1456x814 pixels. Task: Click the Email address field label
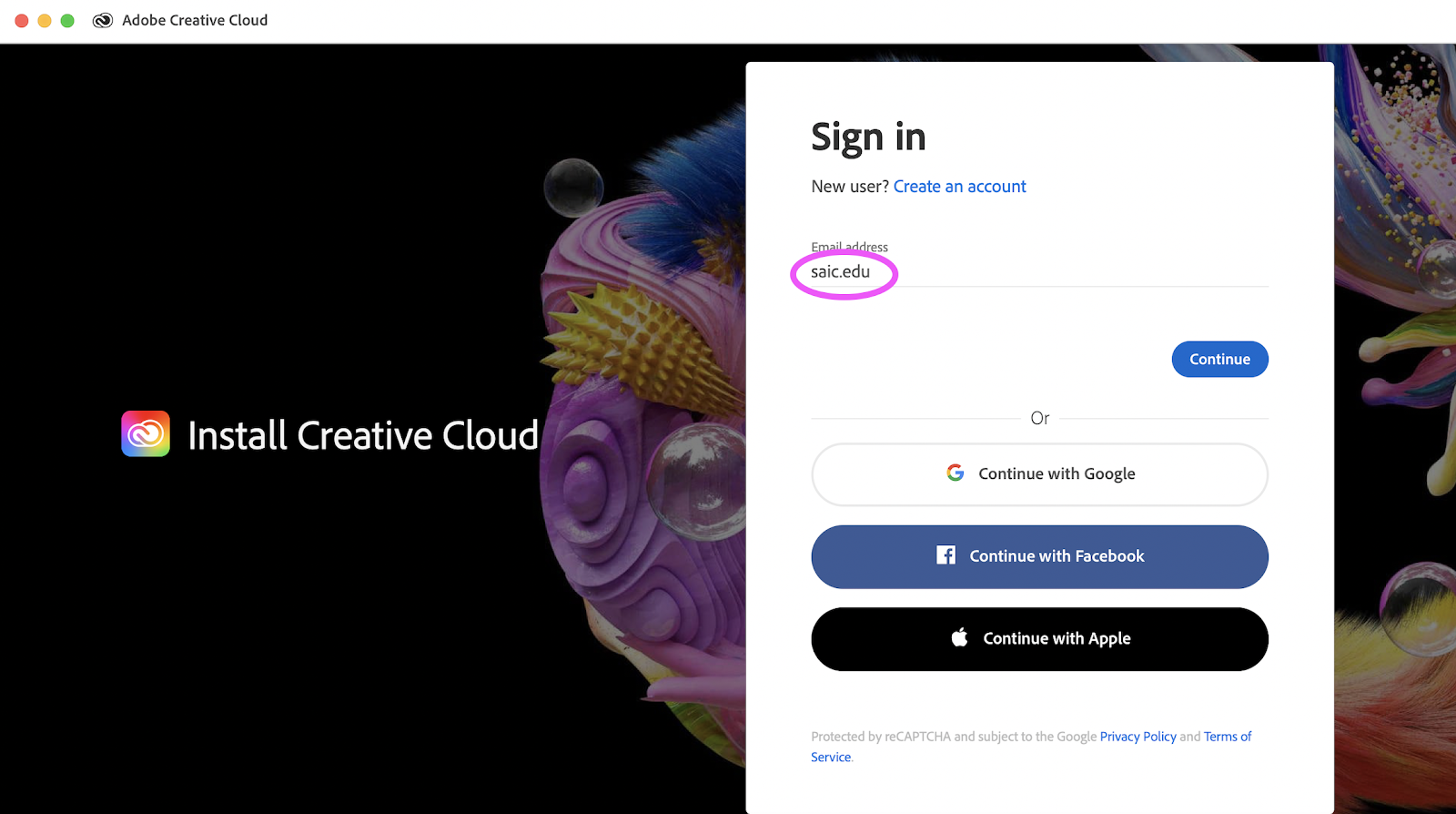point(849,247)
